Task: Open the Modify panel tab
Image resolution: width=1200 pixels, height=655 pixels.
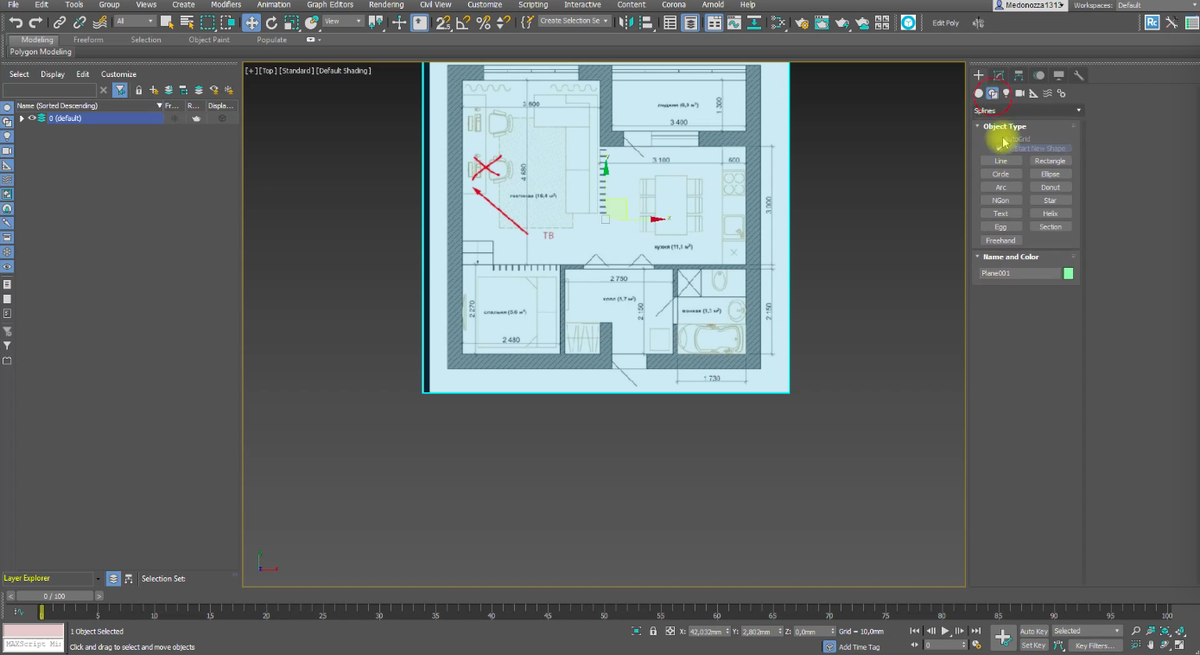Action: [x=998, y=75]
